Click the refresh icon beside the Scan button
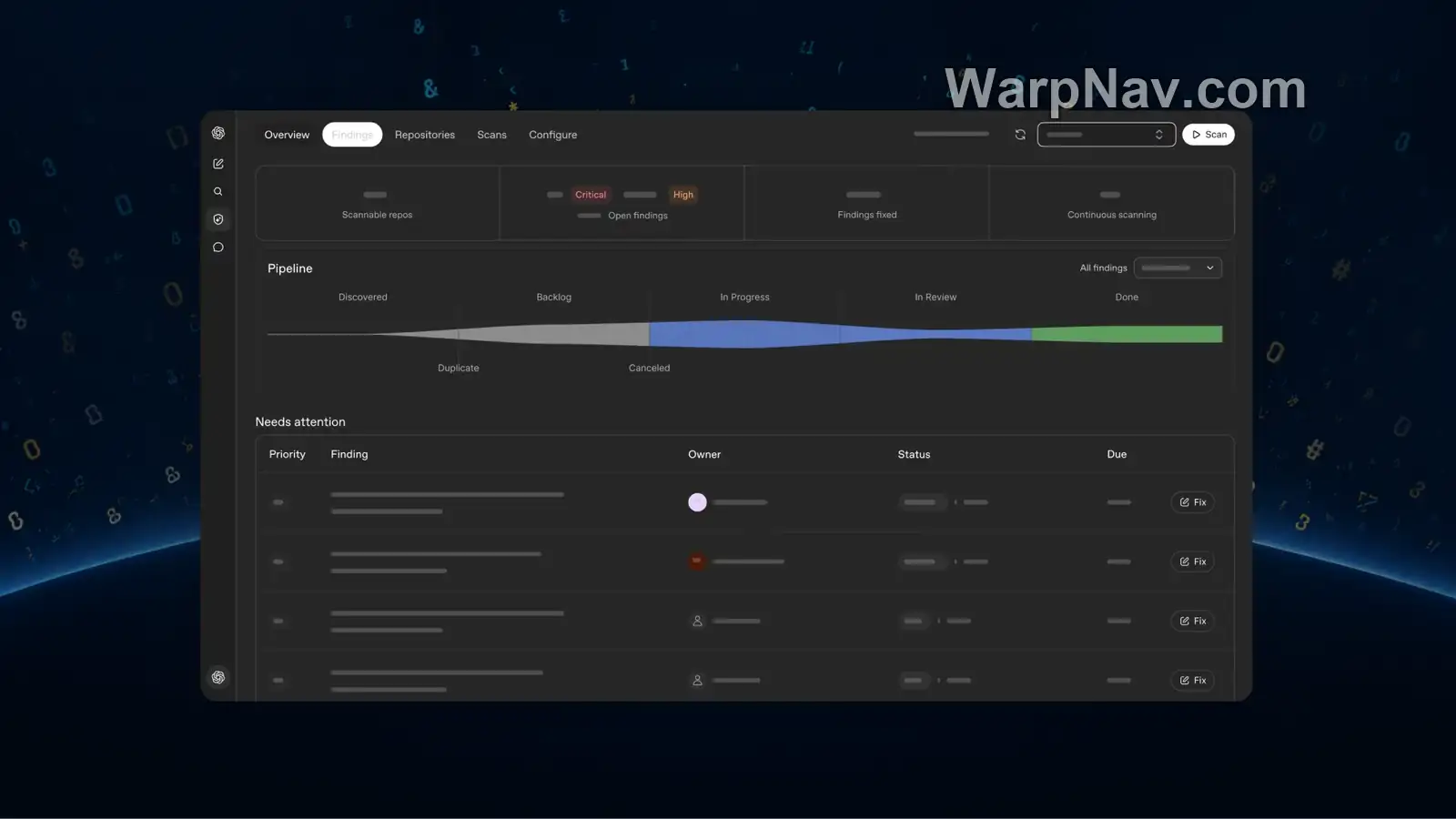The image size is (1456, 819). point(1020,135)
